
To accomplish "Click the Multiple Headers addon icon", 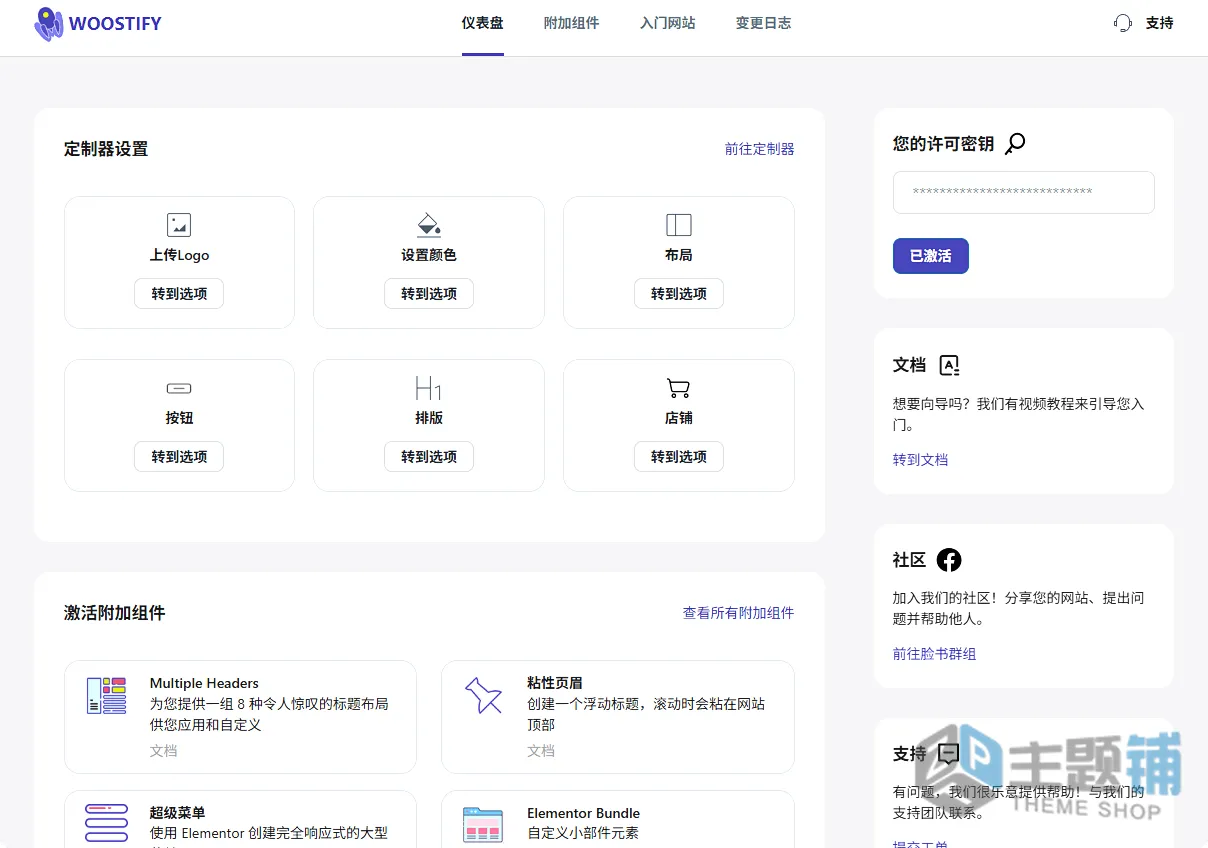I will (107, 695).
